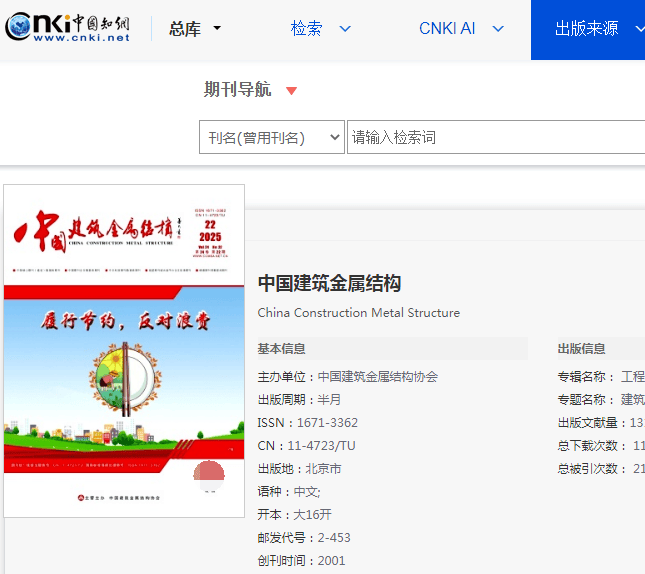This screenshot has height=574, width=645.
Task: Open the sponsor link 中国建筑金属结构协会
Action: coord(377,377)
